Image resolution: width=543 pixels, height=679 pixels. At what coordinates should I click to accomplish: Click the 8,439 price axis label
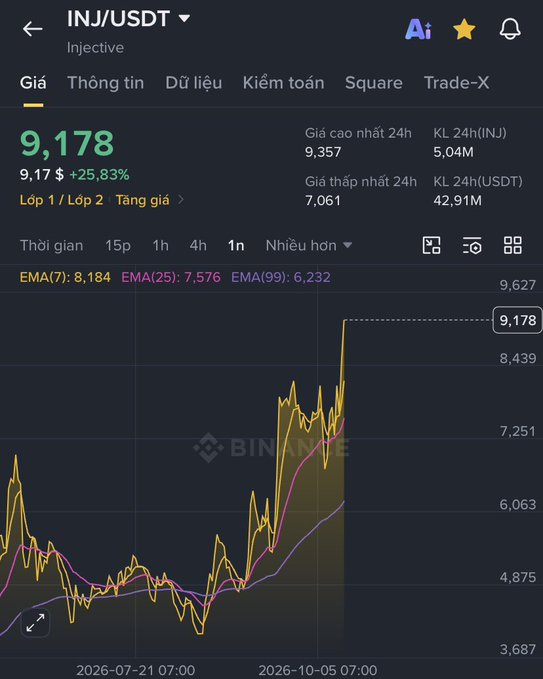[518, 359]
